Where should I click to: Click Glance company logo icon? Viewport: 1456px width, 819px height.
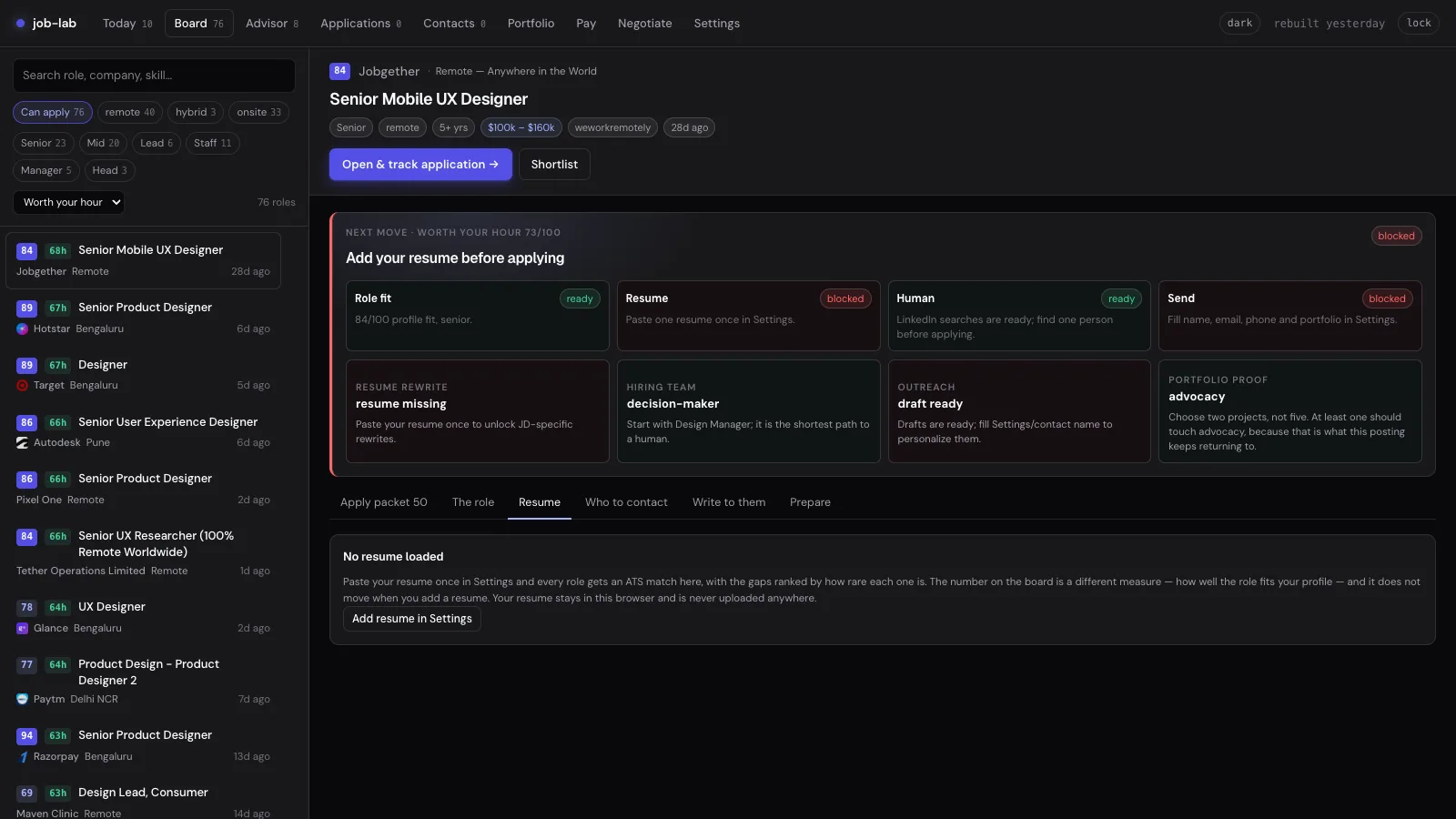22,628
